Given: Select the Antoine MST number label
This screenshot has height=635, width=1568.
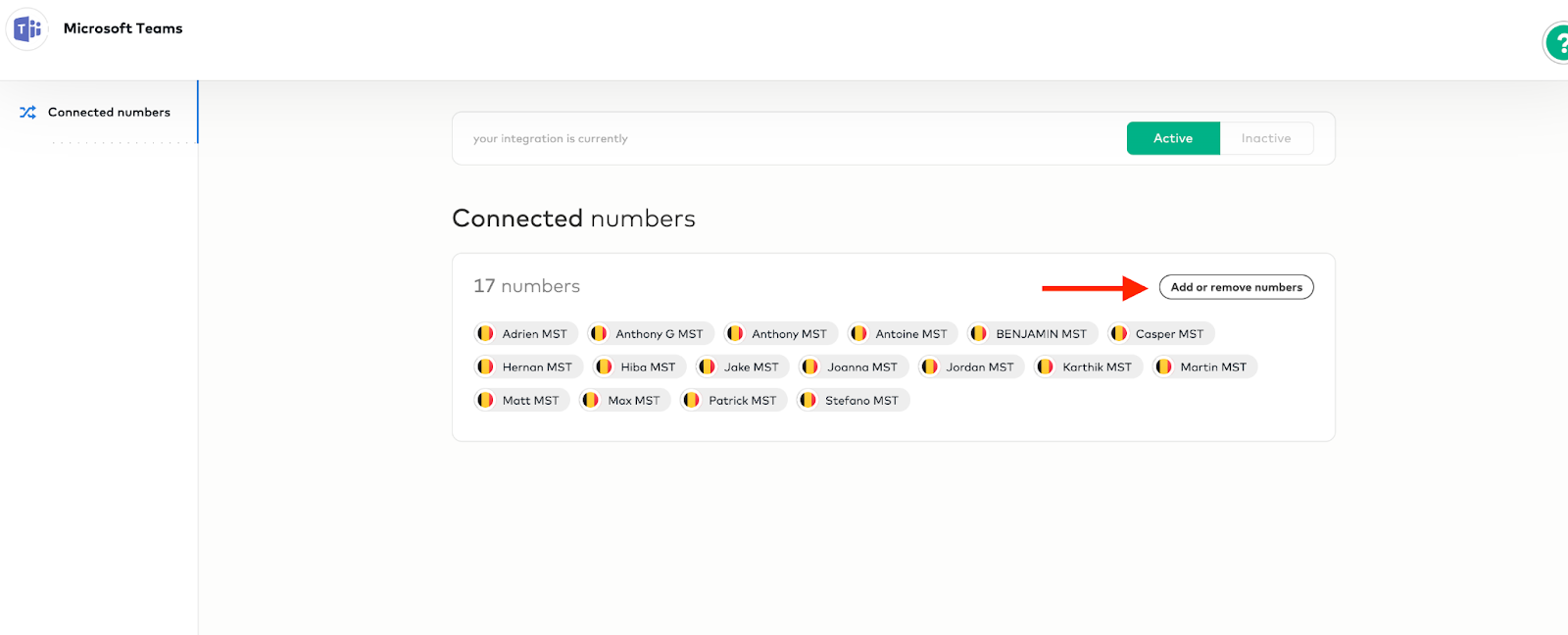Looking at the screenshot, I should tap(911, 334).
